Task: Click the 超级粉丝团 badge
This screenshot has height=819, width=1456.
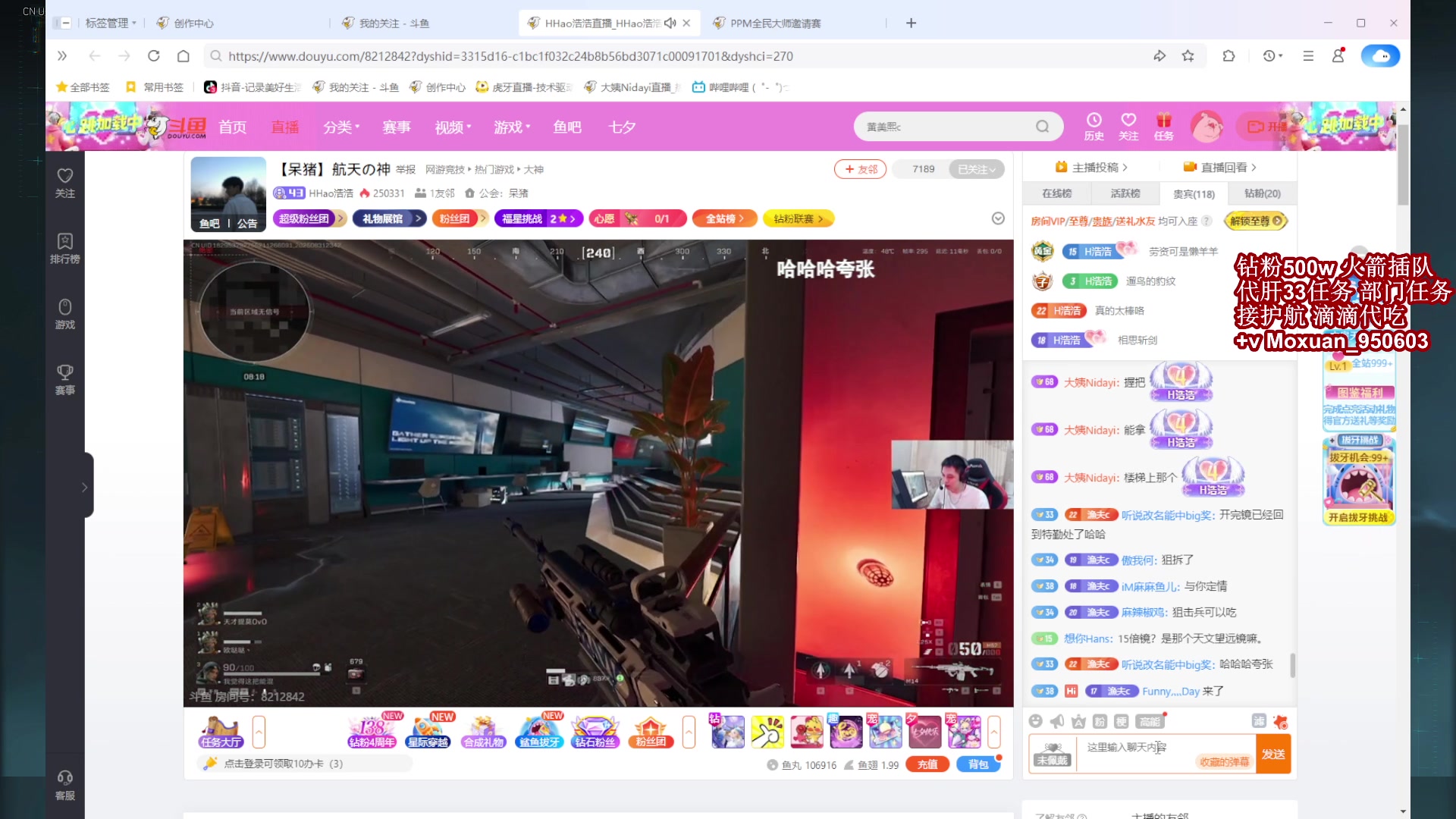Action: pyautogui.click(x=309, y=218)
